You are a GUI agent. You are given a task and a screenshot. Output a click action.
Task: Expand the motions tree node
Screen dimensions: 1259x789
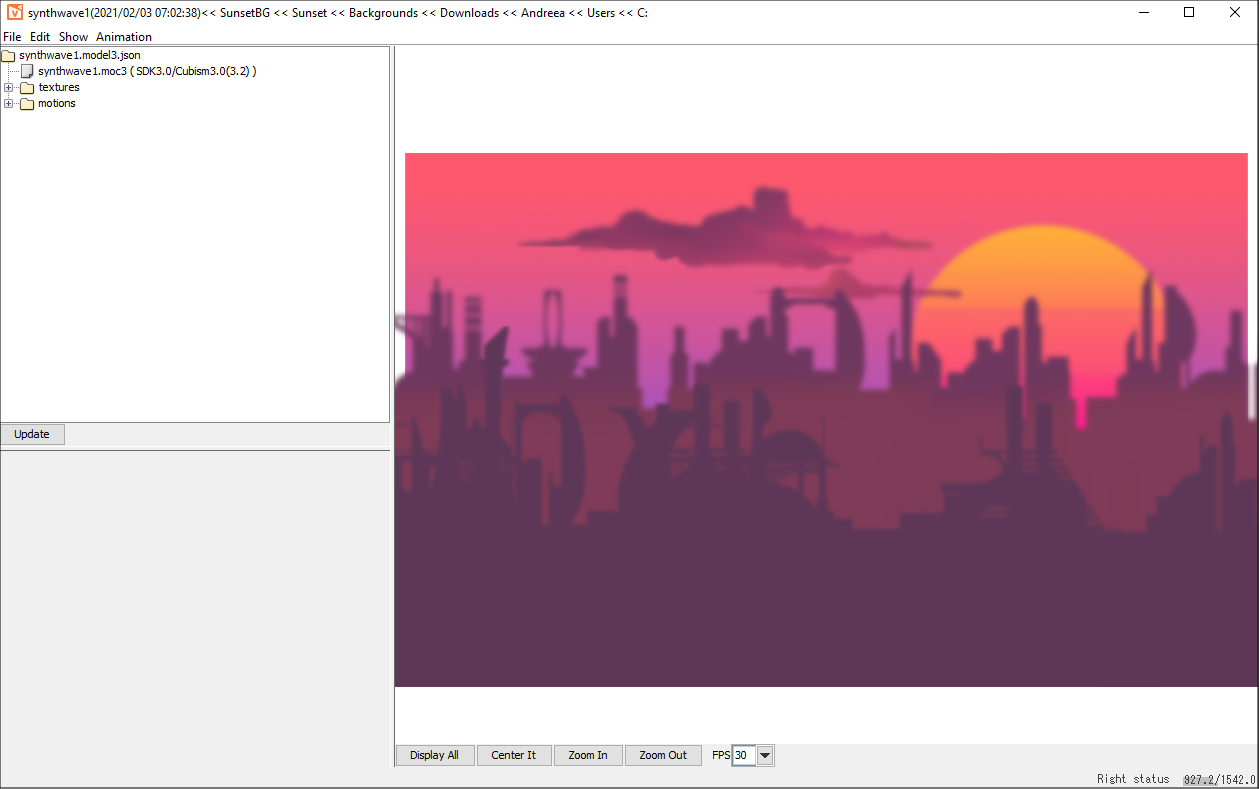click(x=9, y=104)
